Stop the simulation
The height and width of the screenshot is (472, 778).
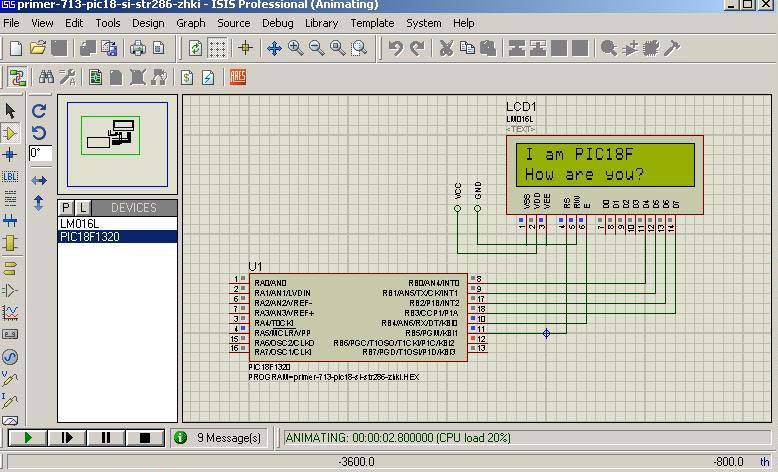tap(144, 437)
